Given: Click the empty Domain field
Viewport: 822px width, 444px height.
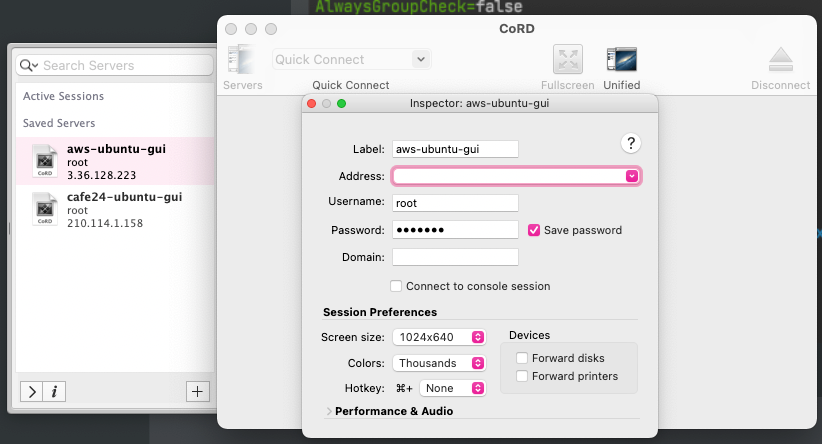Looking at the screenshot, I should coord(455,257).
